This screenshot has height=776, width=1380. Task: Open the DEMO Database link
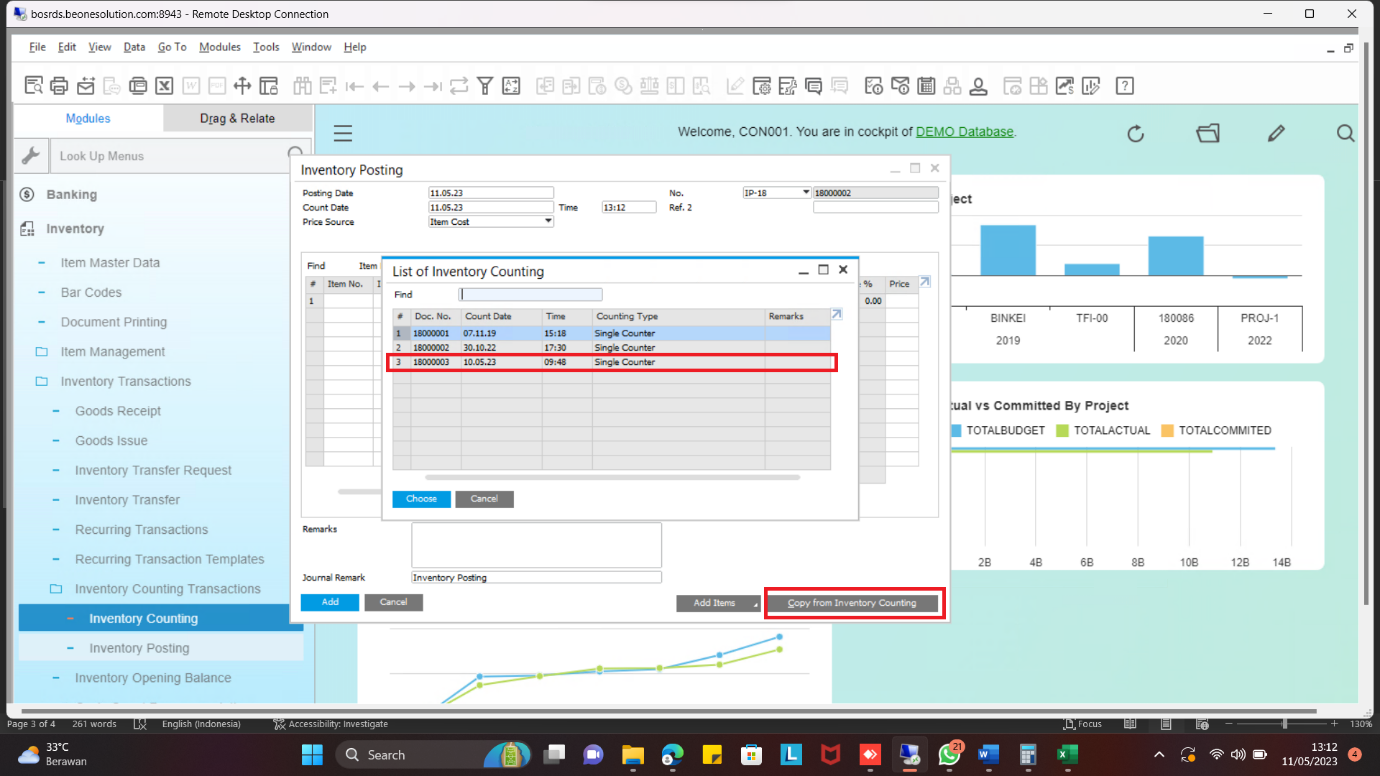pyautogui.click(x=964, y=132)
